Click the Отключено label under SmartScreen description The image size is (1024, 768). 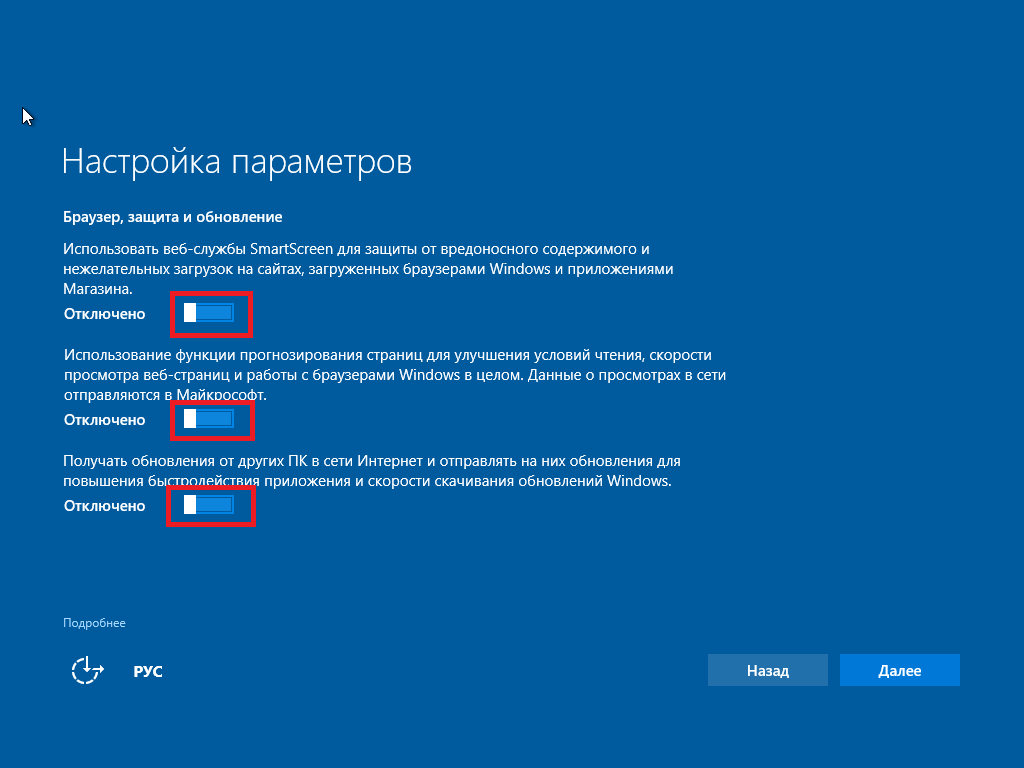tap(104, 314)
